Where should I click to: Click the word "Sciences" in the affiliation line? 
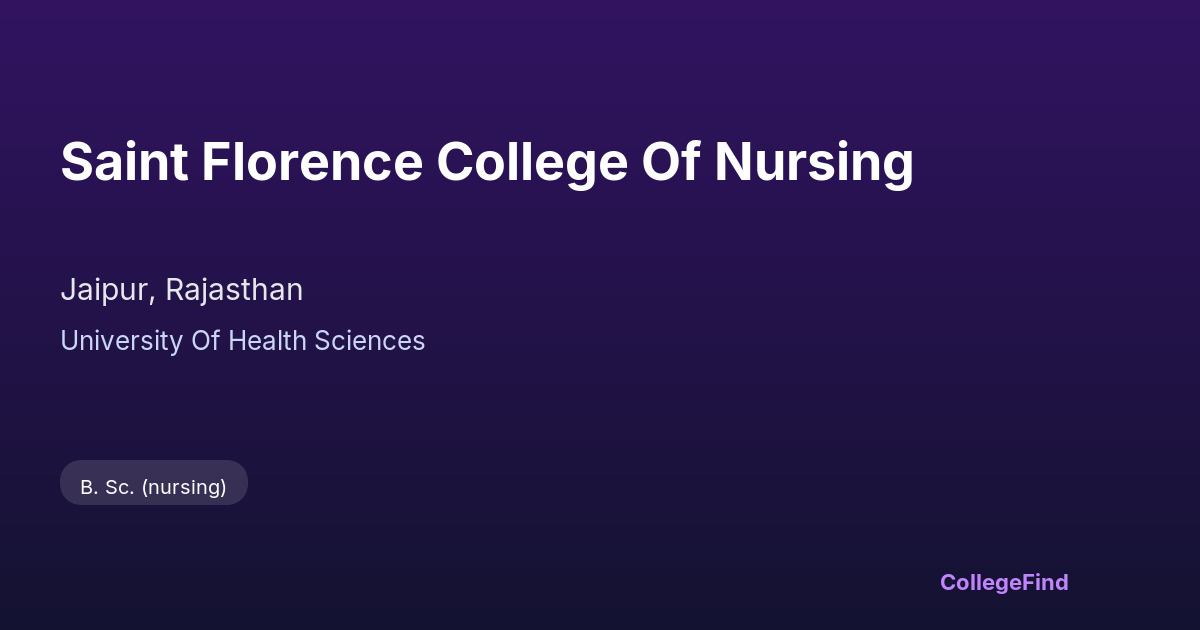point(369,341)
